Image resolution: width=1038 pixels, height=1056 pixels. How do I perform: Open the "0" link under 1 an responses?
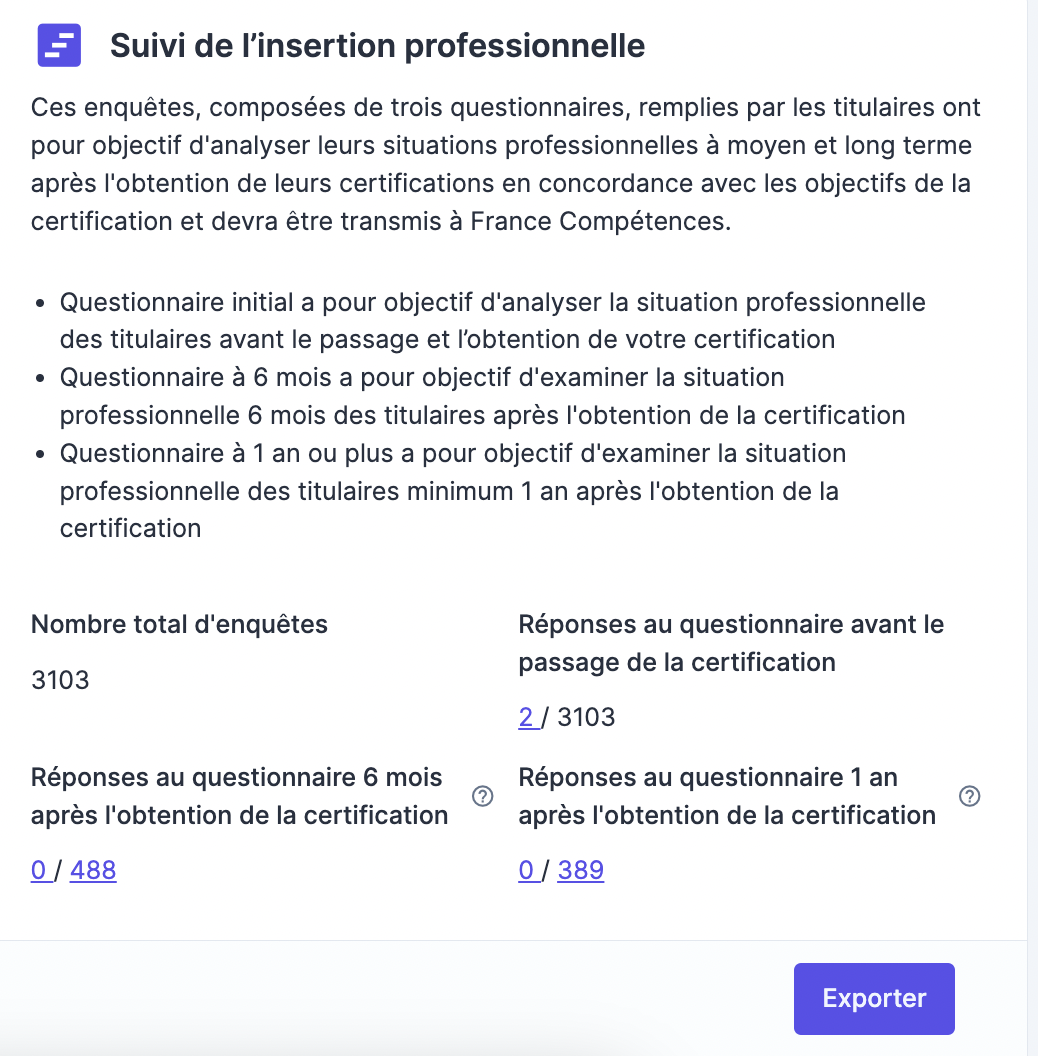526,870
